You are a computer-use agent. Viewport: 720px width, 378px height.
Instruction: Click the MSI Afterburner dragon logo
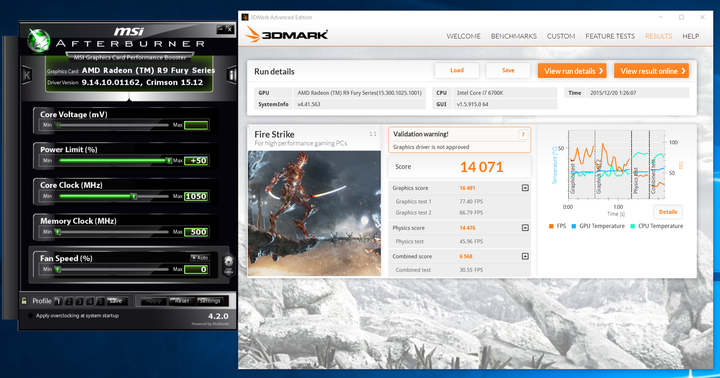click(x=39, y=40)
